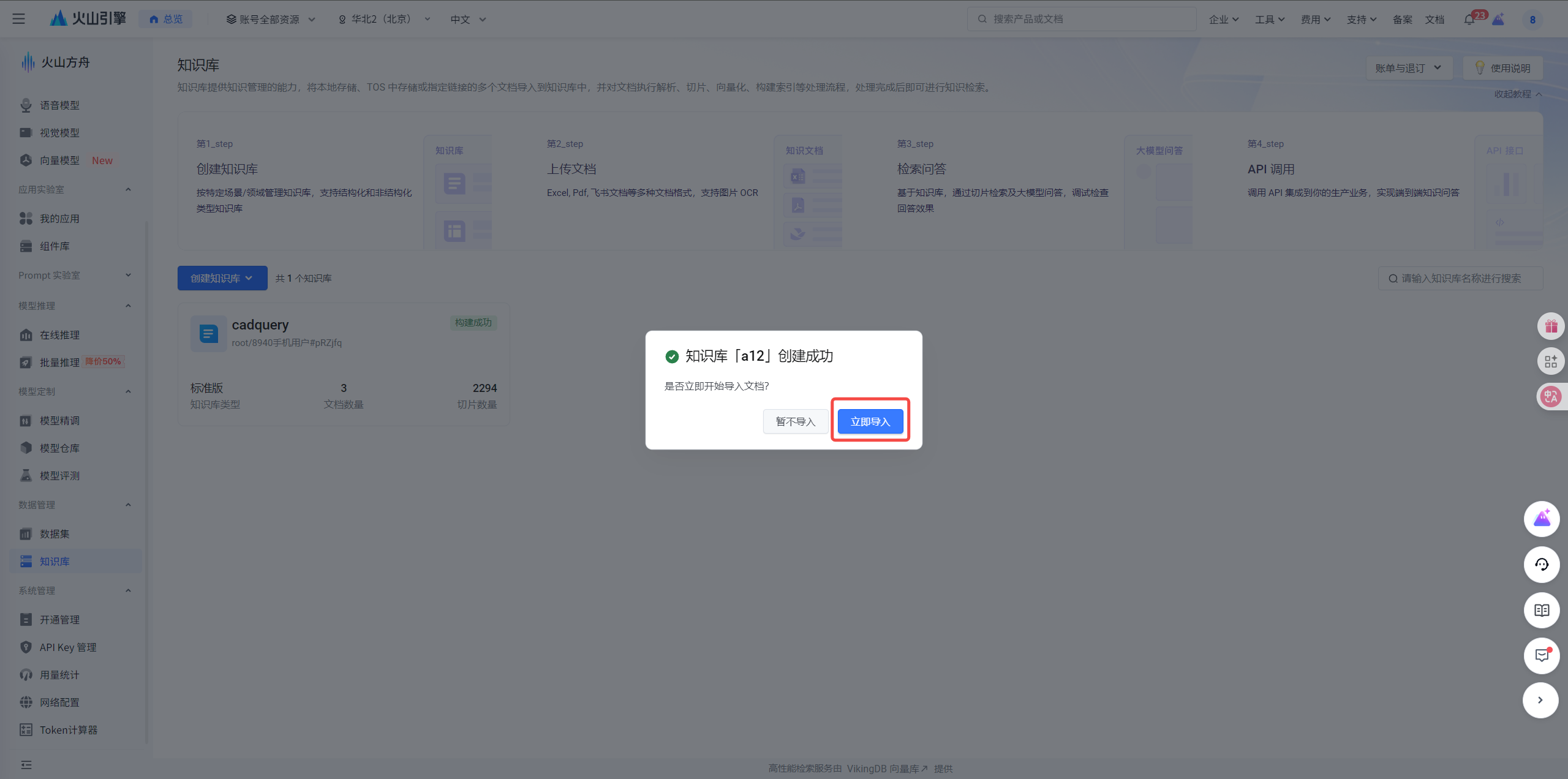Collapse the sidebar with bottom toggle icon
Screen dimensions: 1568x779
tap(26, 764)
